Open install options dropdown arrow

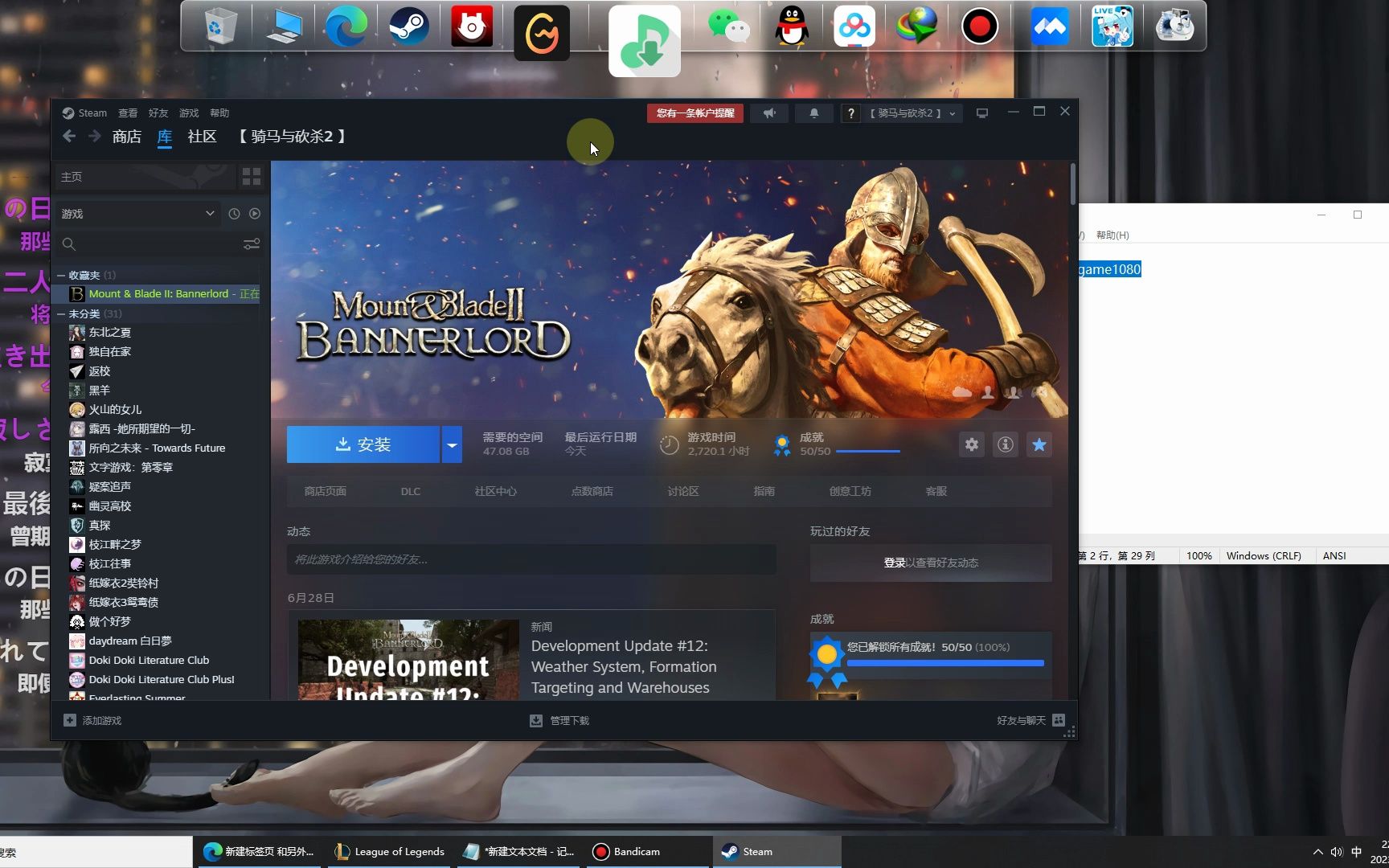452,444
